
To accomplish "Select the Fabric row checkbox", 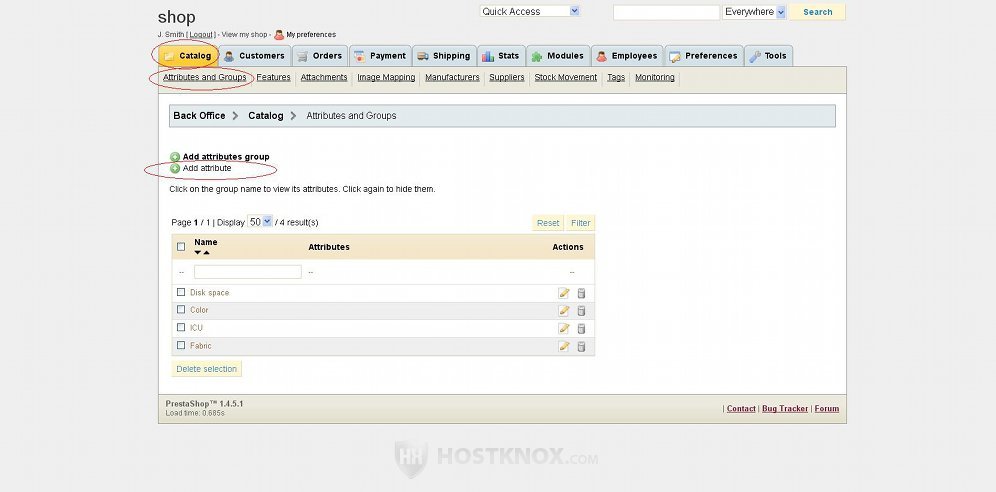I will coord(181,346).
